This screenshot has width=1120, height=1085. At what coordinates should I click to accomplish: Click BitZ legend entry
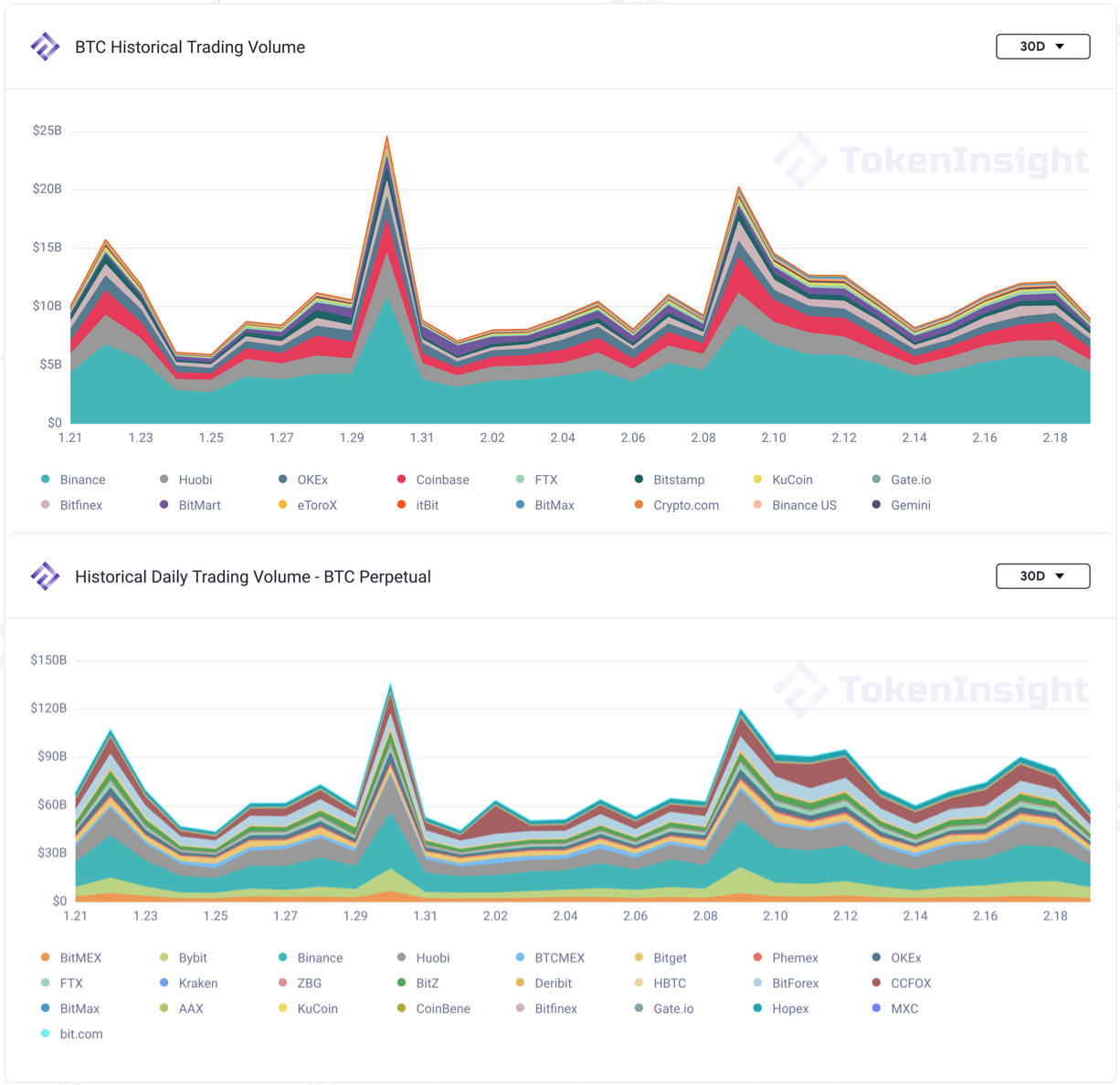click(417, 984)
